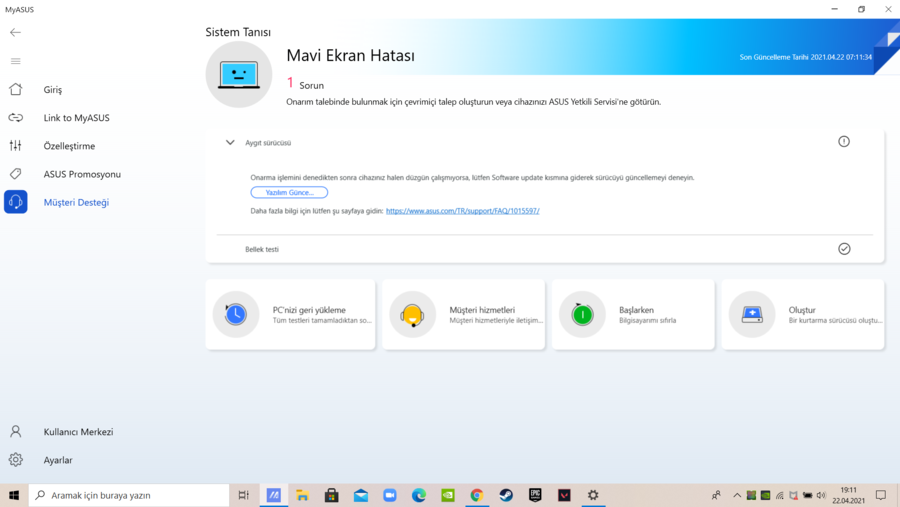Open Settings gear in taskbar

point(593,495)
